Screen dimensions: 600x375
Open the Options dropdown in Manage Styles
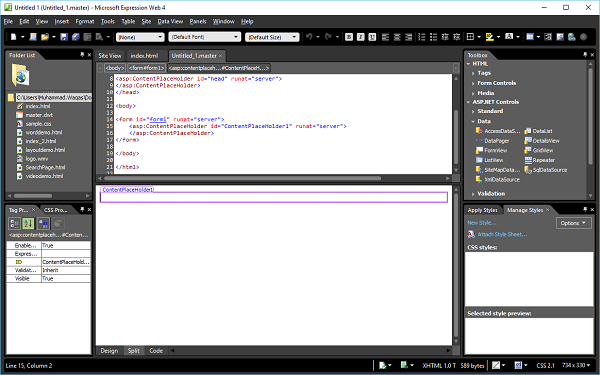coord(574,223)
